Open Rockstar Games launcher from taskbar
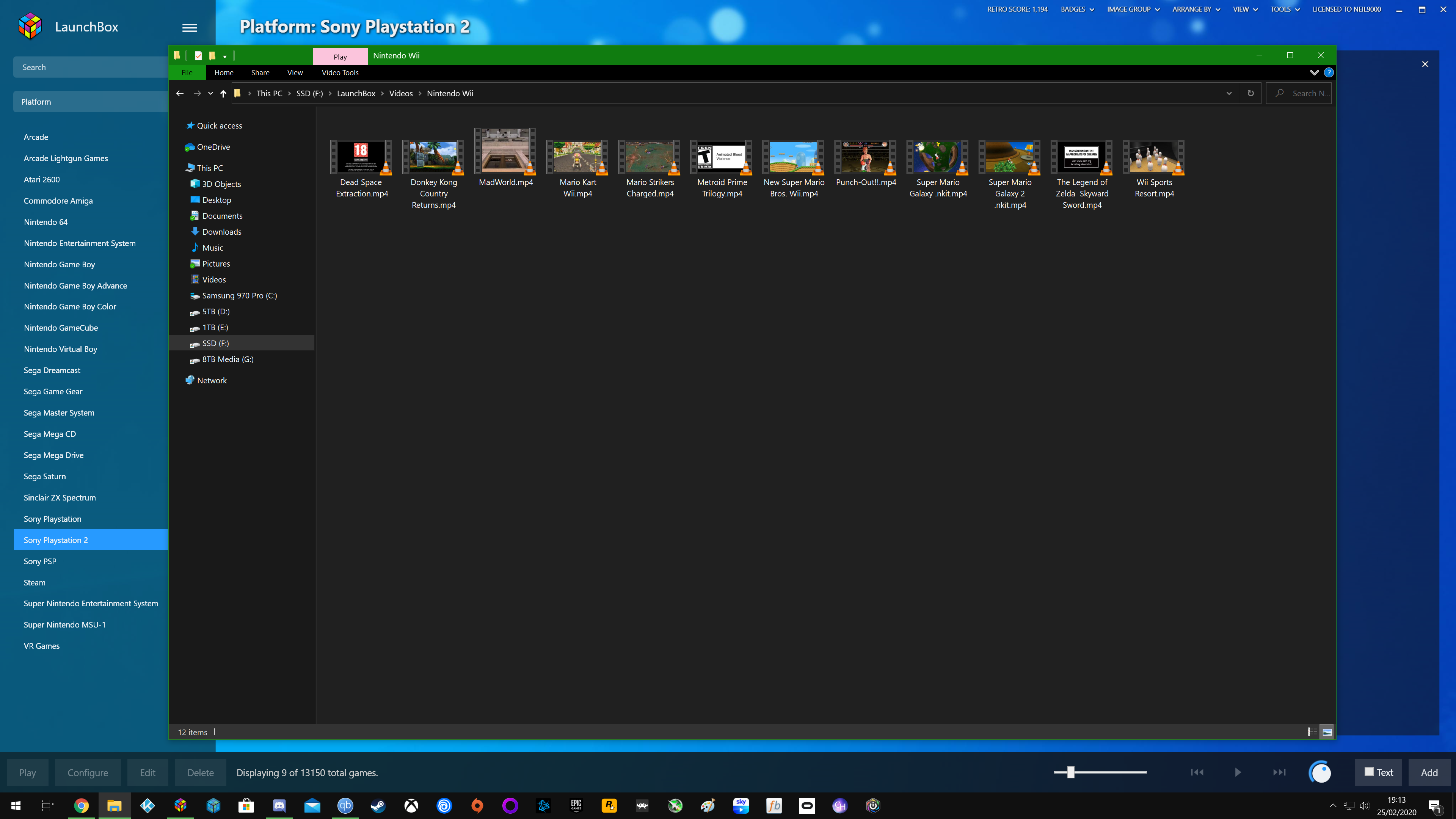 (x=609, y=805)
